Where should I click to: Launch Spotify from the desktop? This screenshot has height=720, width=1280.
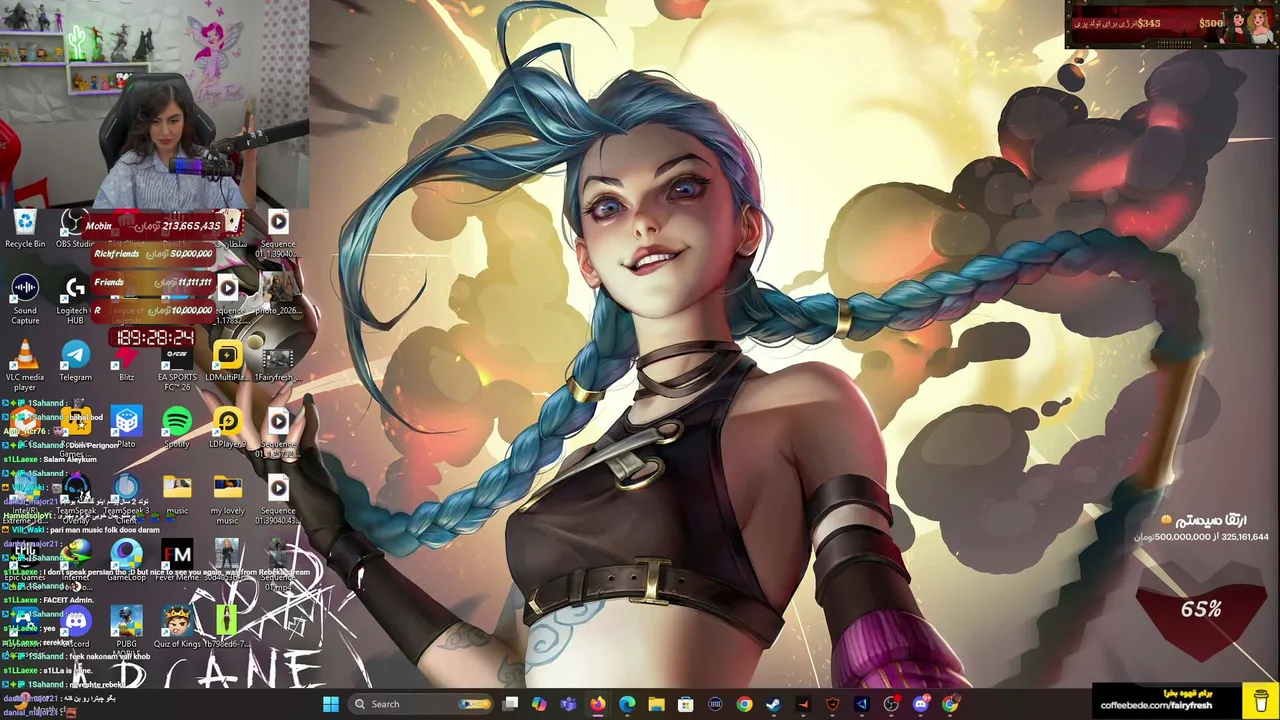point(177,428)
